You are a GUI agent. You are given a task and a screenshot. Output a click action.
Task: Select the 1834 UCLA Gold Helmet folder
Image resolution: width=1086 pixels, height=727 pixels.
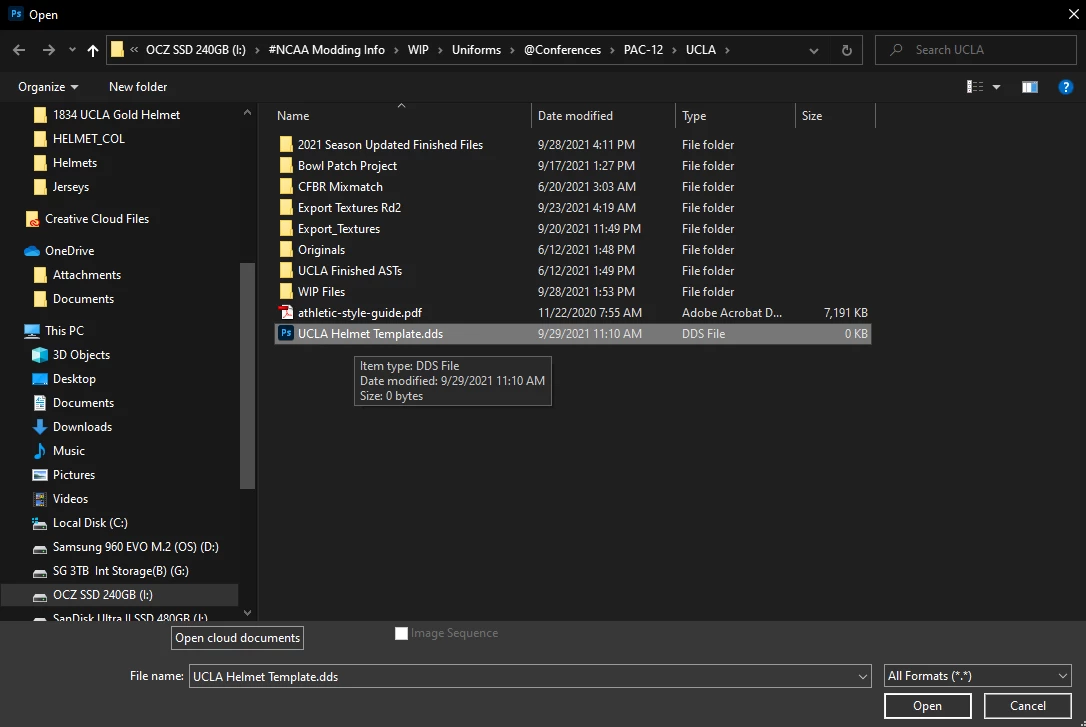116,115
